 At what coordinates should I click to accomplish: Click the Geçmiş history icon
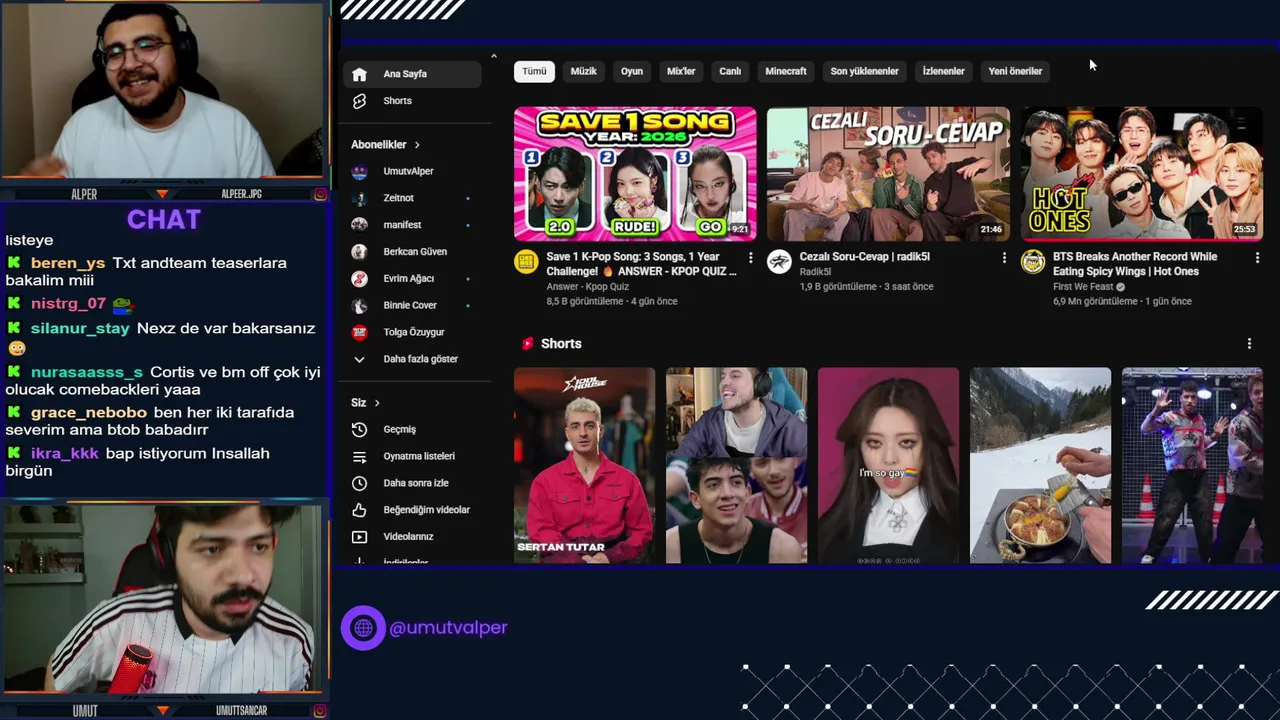coord(360,429)
